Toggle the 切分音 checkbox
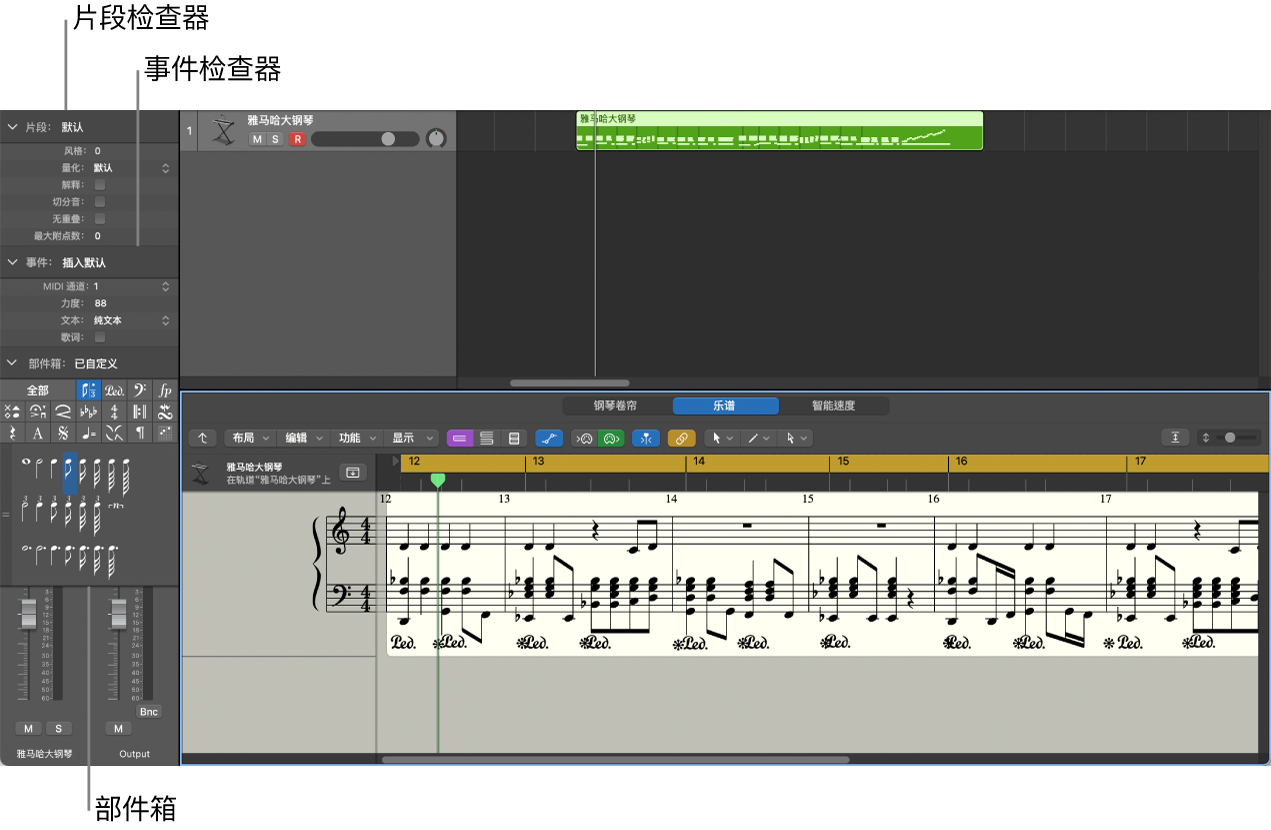1271x830 pixels. point(99,202)
